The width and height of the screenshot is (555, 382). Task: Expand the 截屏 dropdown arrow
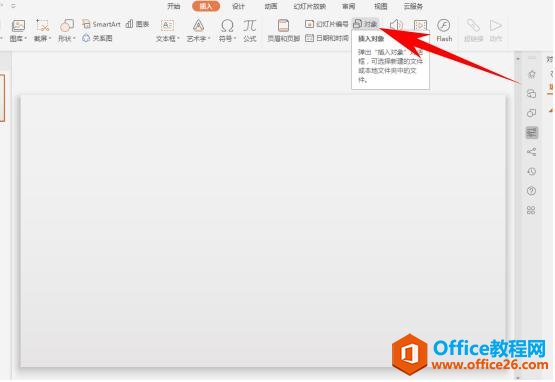(x=50, y=39)
